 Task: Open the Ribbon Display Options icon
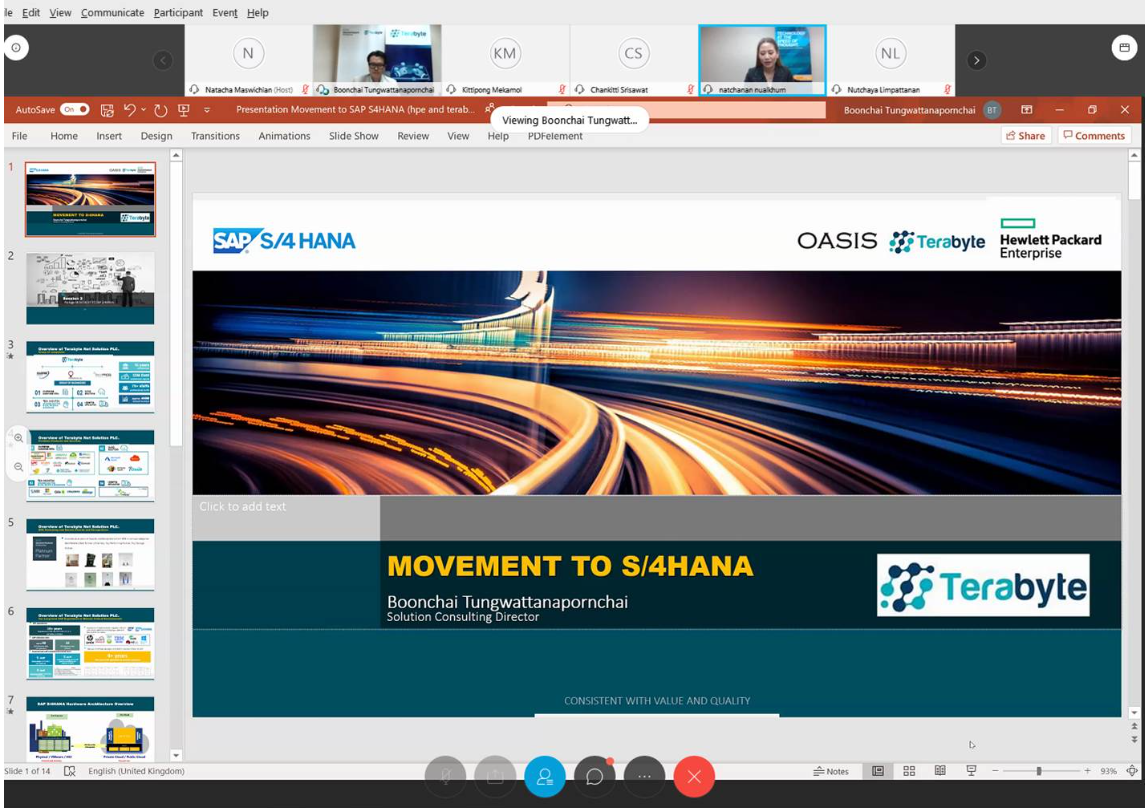[1027, 109]
